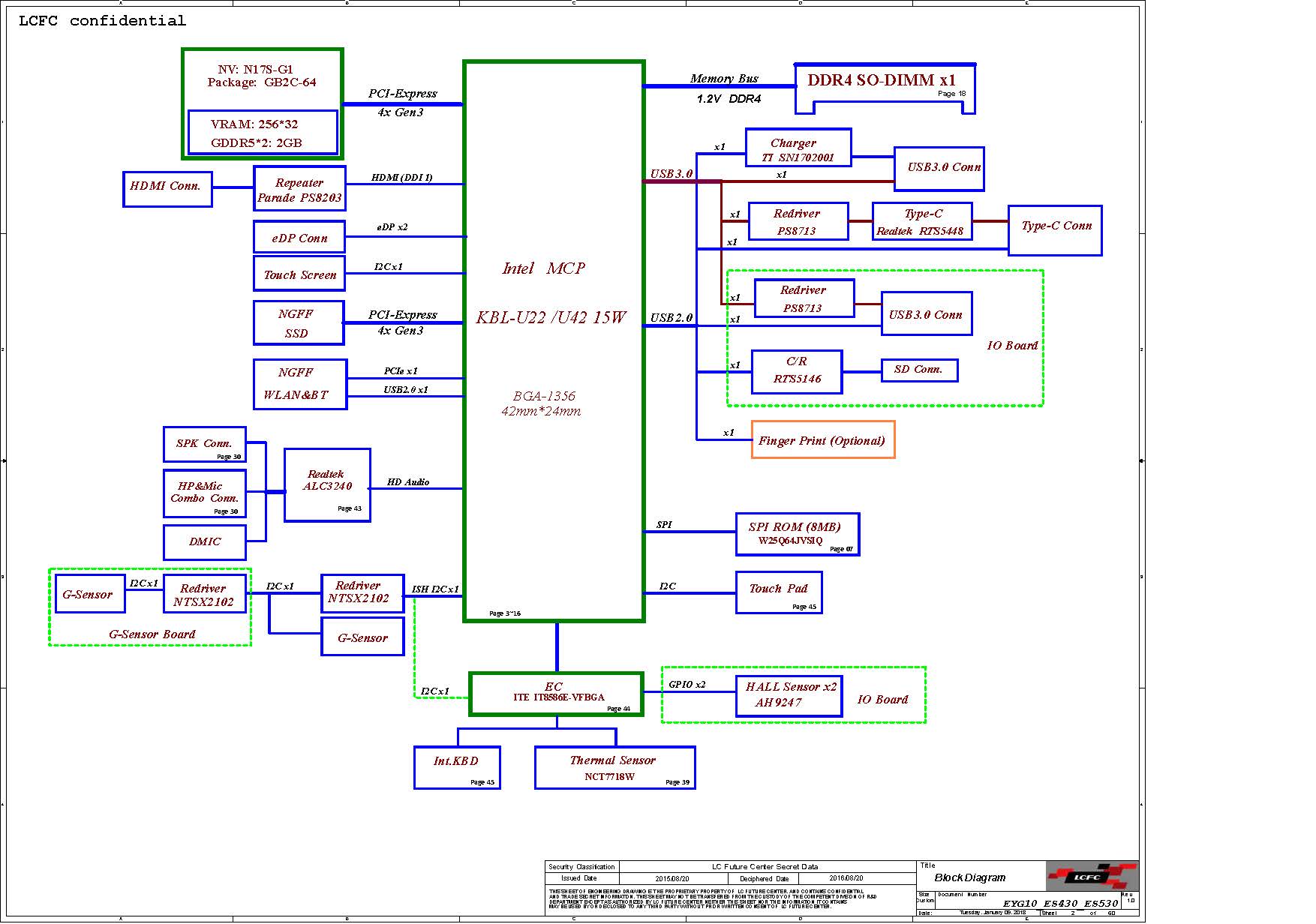Select the LC Future Center Secret Data text
The image size is (1316, 924).
click(x=765, y=866)
